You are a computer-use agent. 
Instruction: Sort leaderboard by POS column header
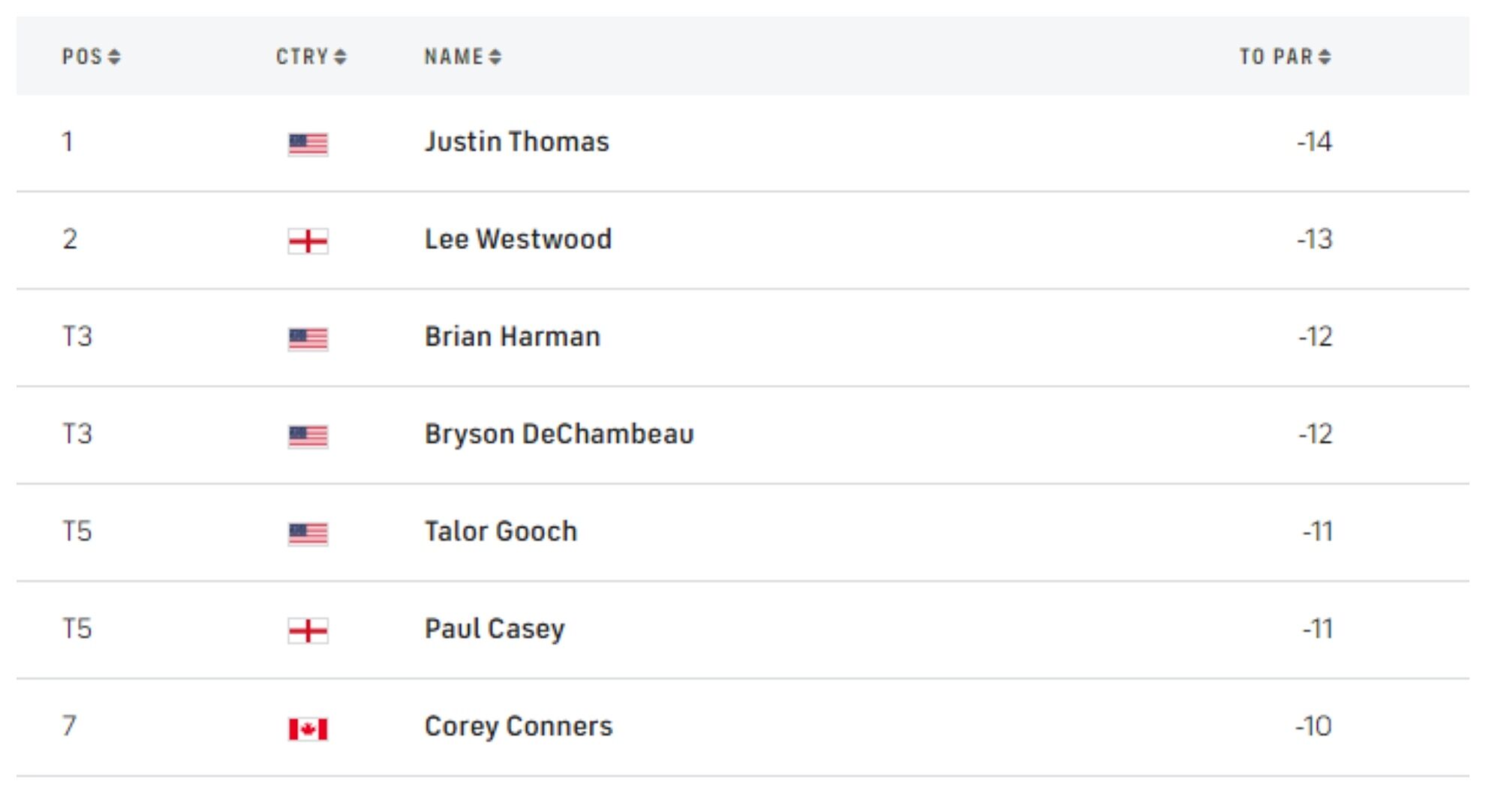pyautogui.click(x=91, y=57)
